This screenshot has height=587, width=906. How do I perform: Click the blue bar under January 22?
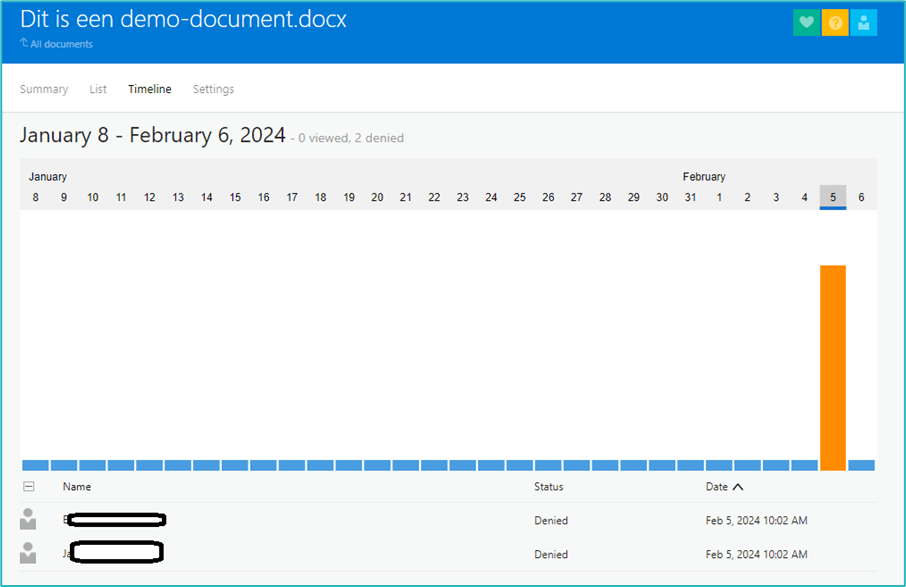click(434, 465)
